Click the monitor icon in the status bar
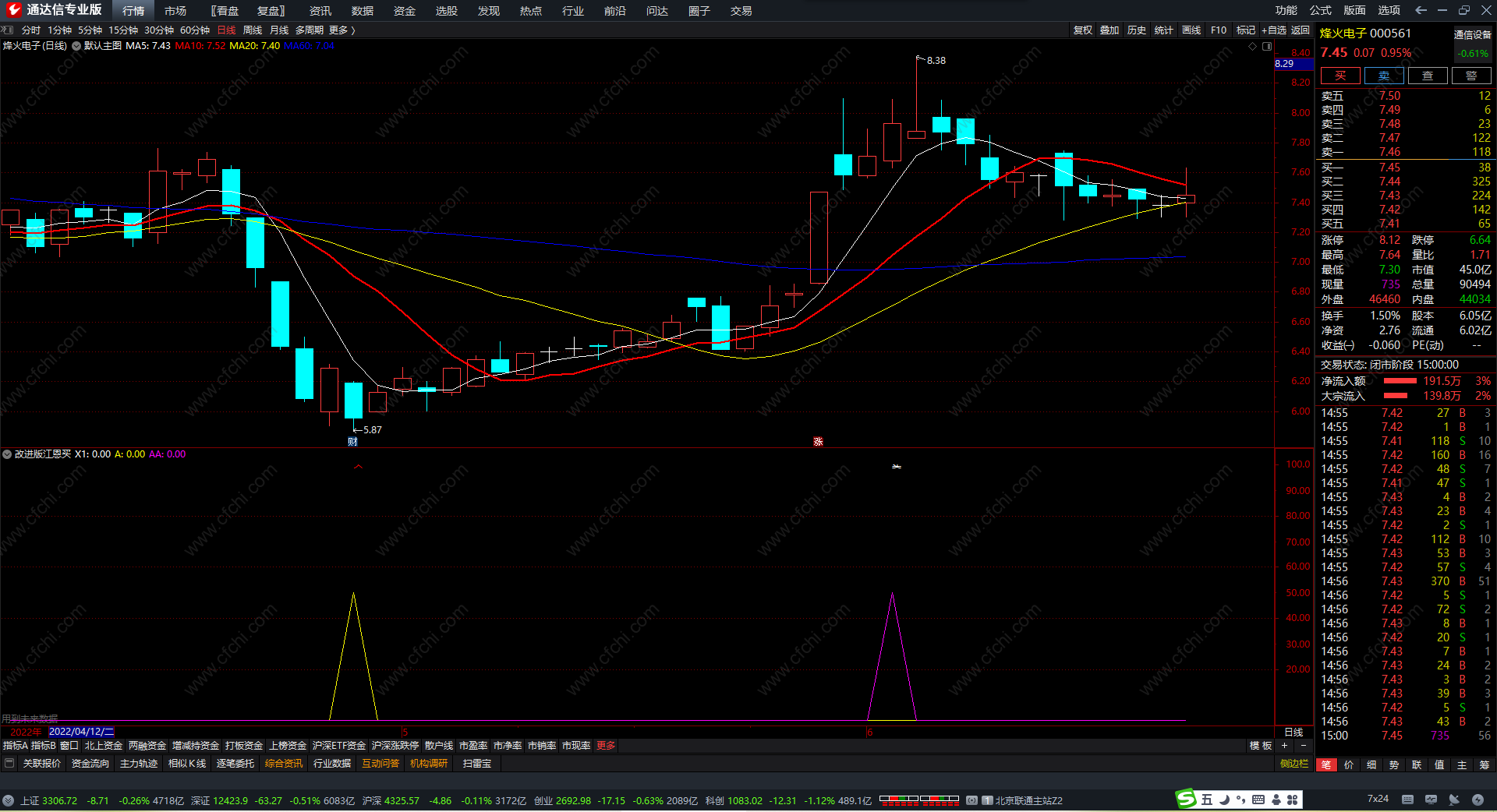Image resolution: width=1497 pixels, height=812 pixels. 1431,800
